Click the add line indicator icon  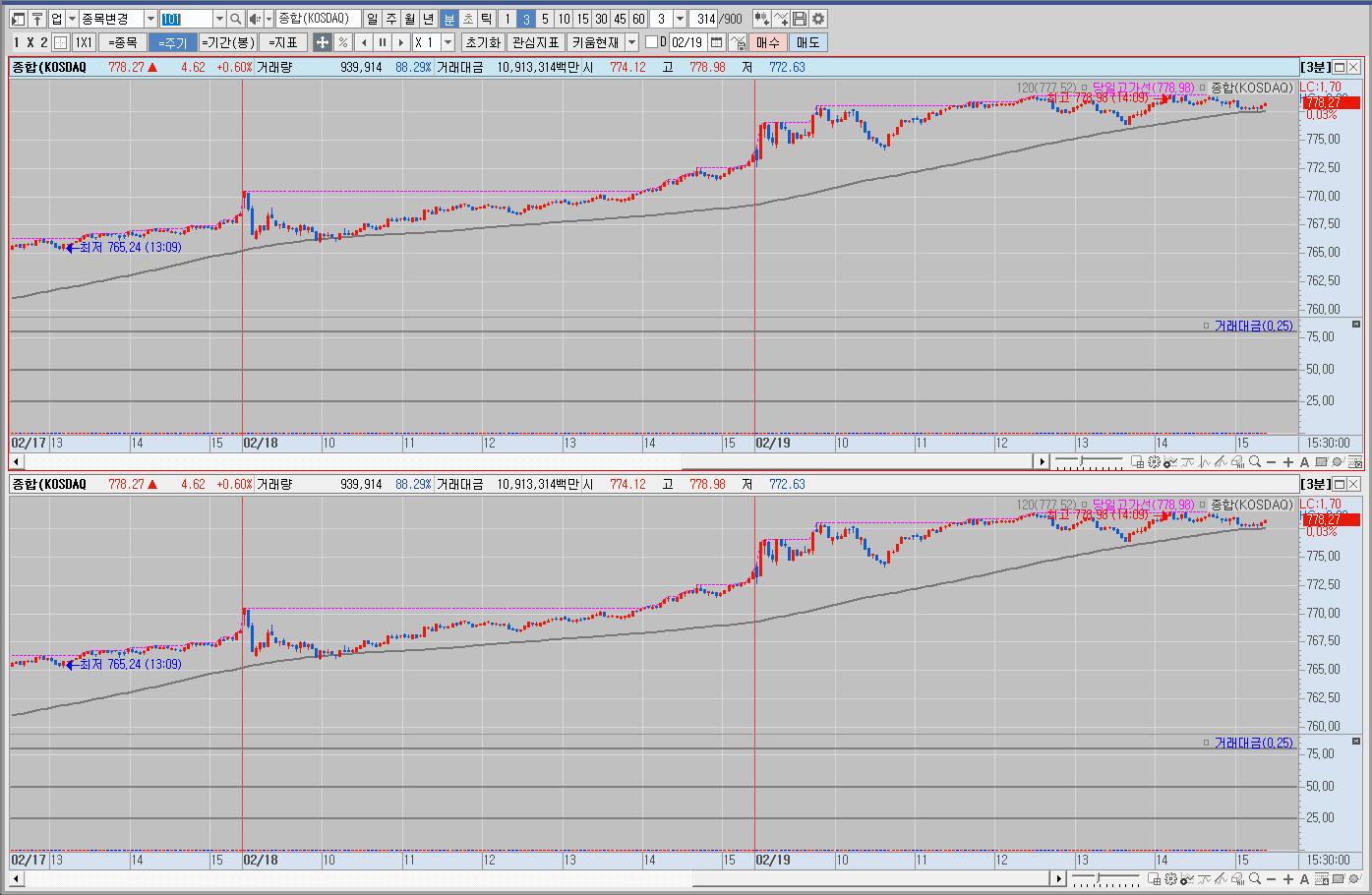coord(781,19)
